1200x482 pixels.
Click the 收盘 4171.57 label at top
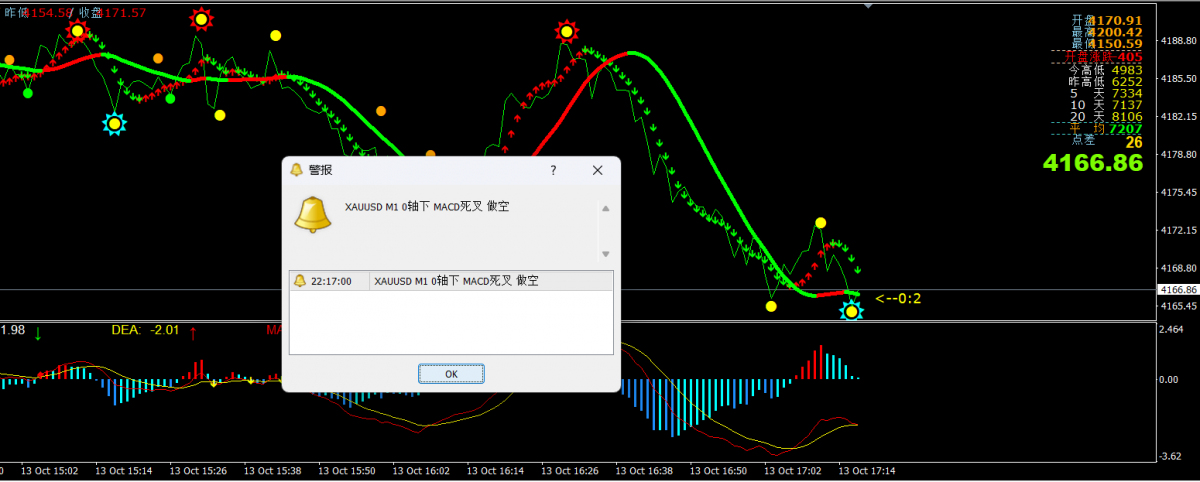point(112,12)
